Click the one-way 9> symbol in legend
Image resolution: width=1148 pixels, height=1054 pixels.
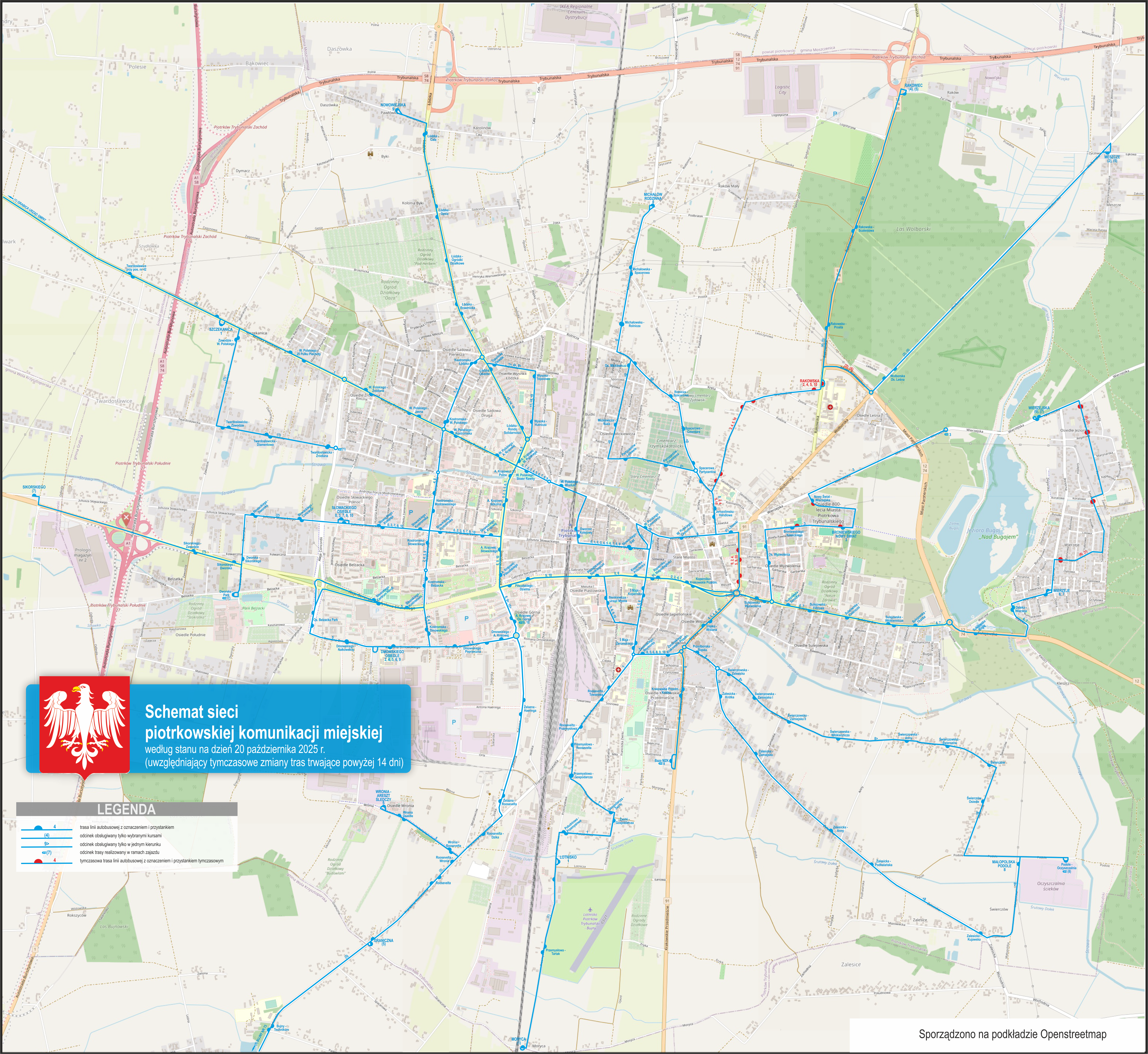click(x=47, y=844)
